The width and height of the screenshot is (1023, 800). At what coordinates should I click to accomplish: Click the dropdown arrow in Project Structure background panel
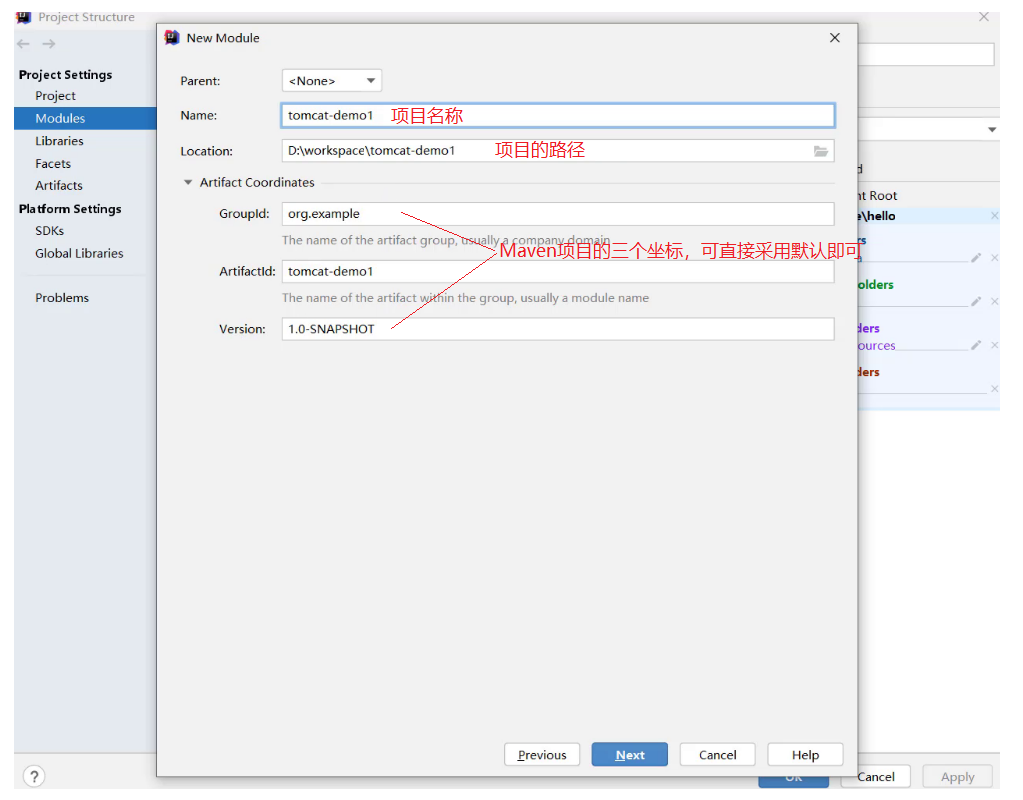(x=992, y=130)
